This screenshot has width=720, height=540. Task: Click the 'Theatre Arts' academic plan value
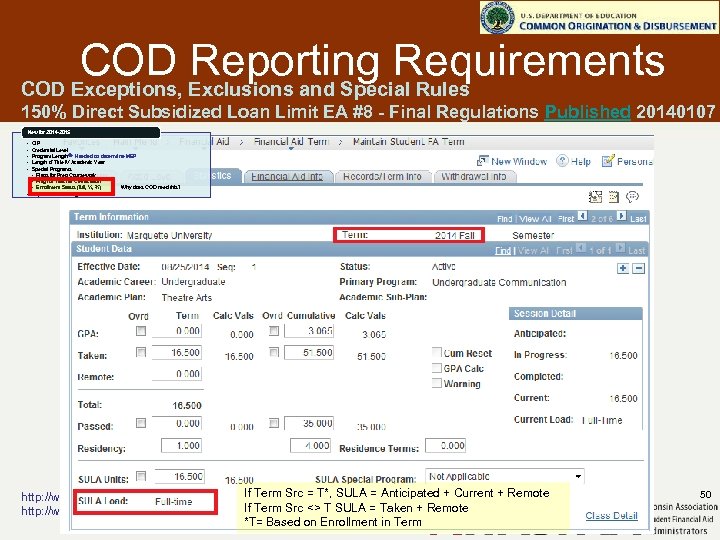(x=186, y=298)
